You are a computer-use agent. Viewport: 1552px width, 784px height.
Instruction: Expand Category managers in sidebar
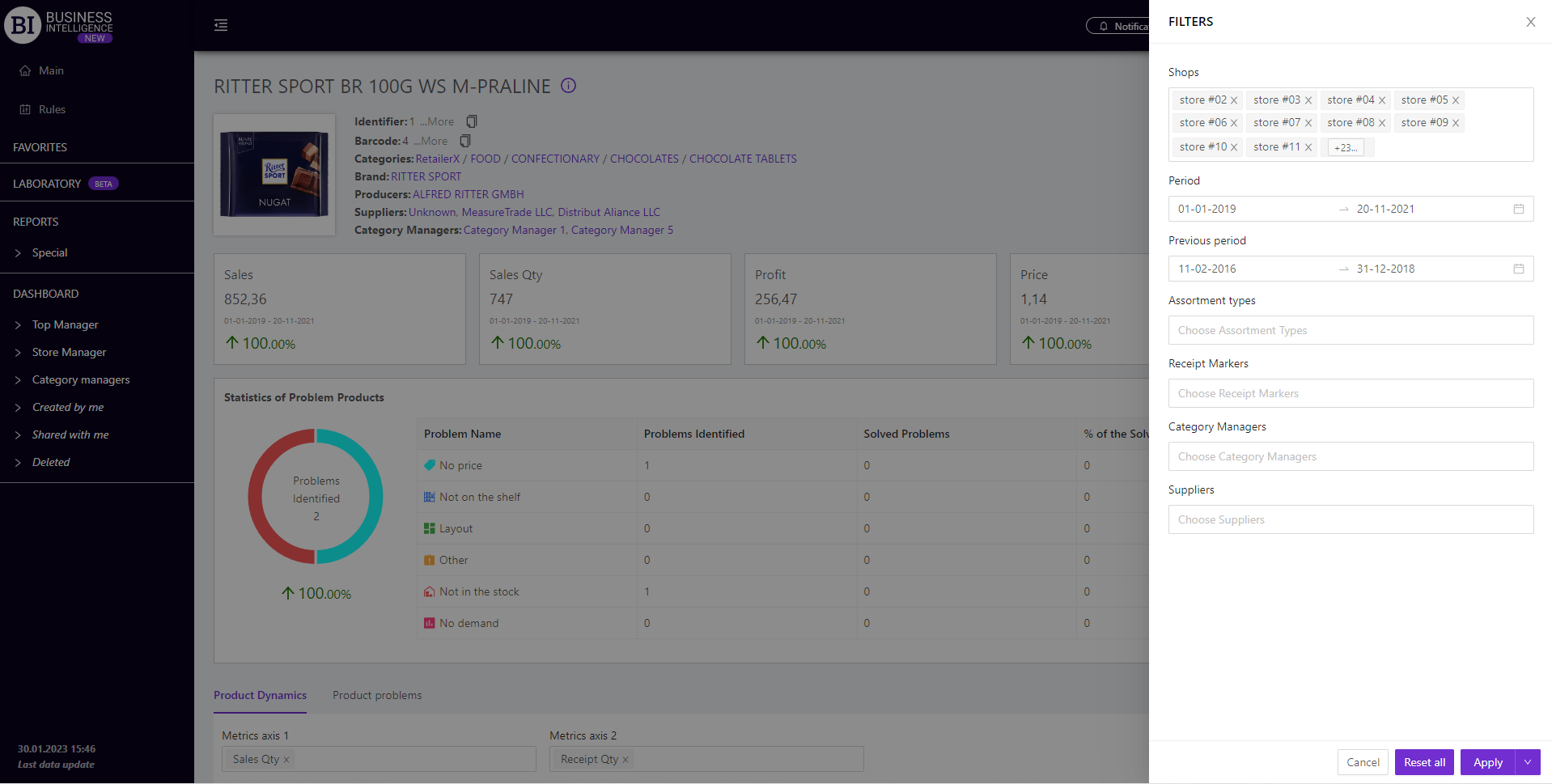pos(80,379)
